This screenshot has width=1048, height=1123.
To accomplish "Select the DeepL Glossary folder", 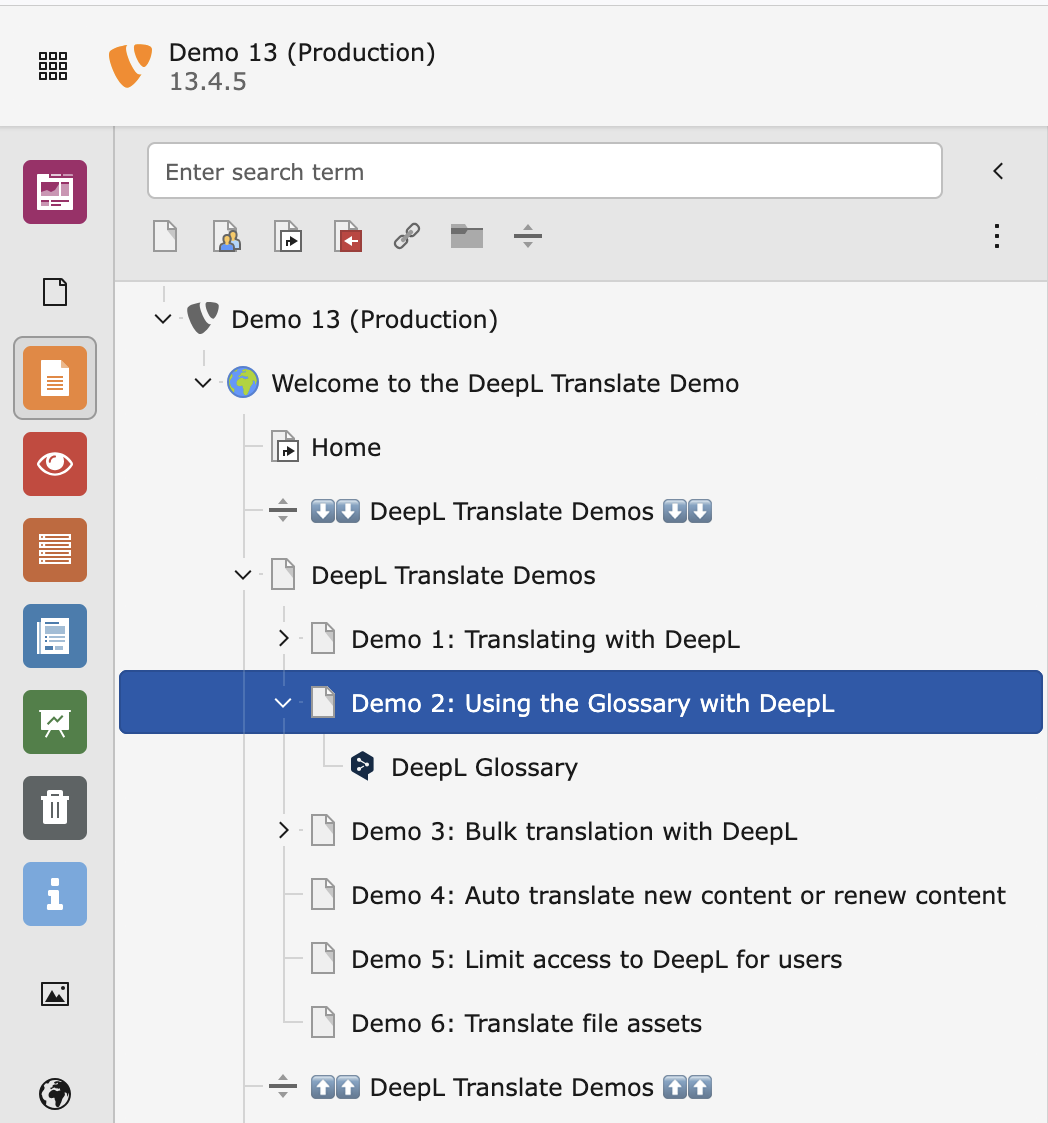I will tap(484, 768).
